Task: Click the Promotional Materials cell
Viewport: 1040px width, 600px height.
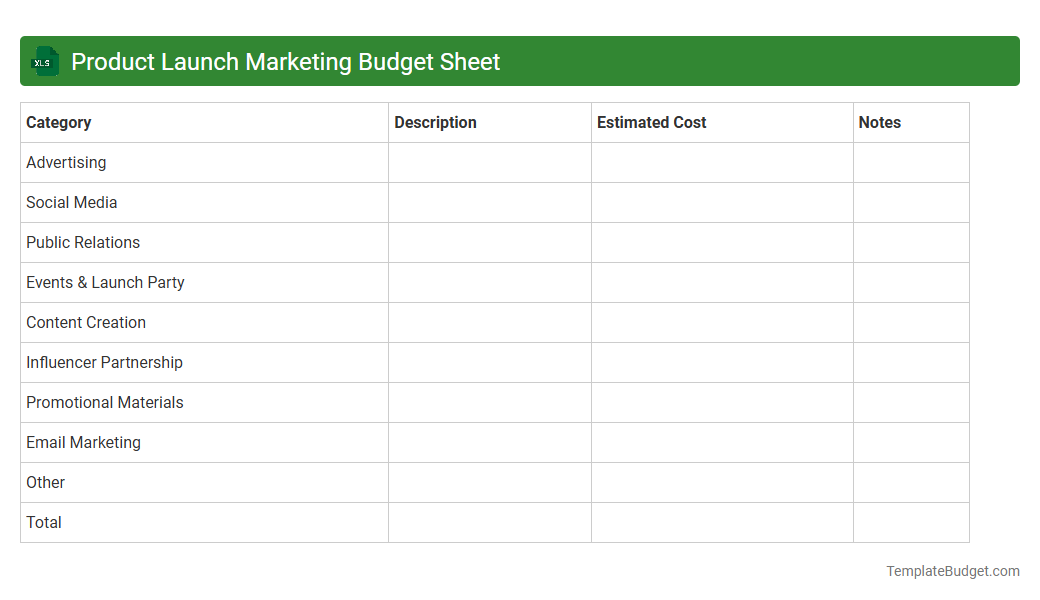Action: click(x=104, y=402)
